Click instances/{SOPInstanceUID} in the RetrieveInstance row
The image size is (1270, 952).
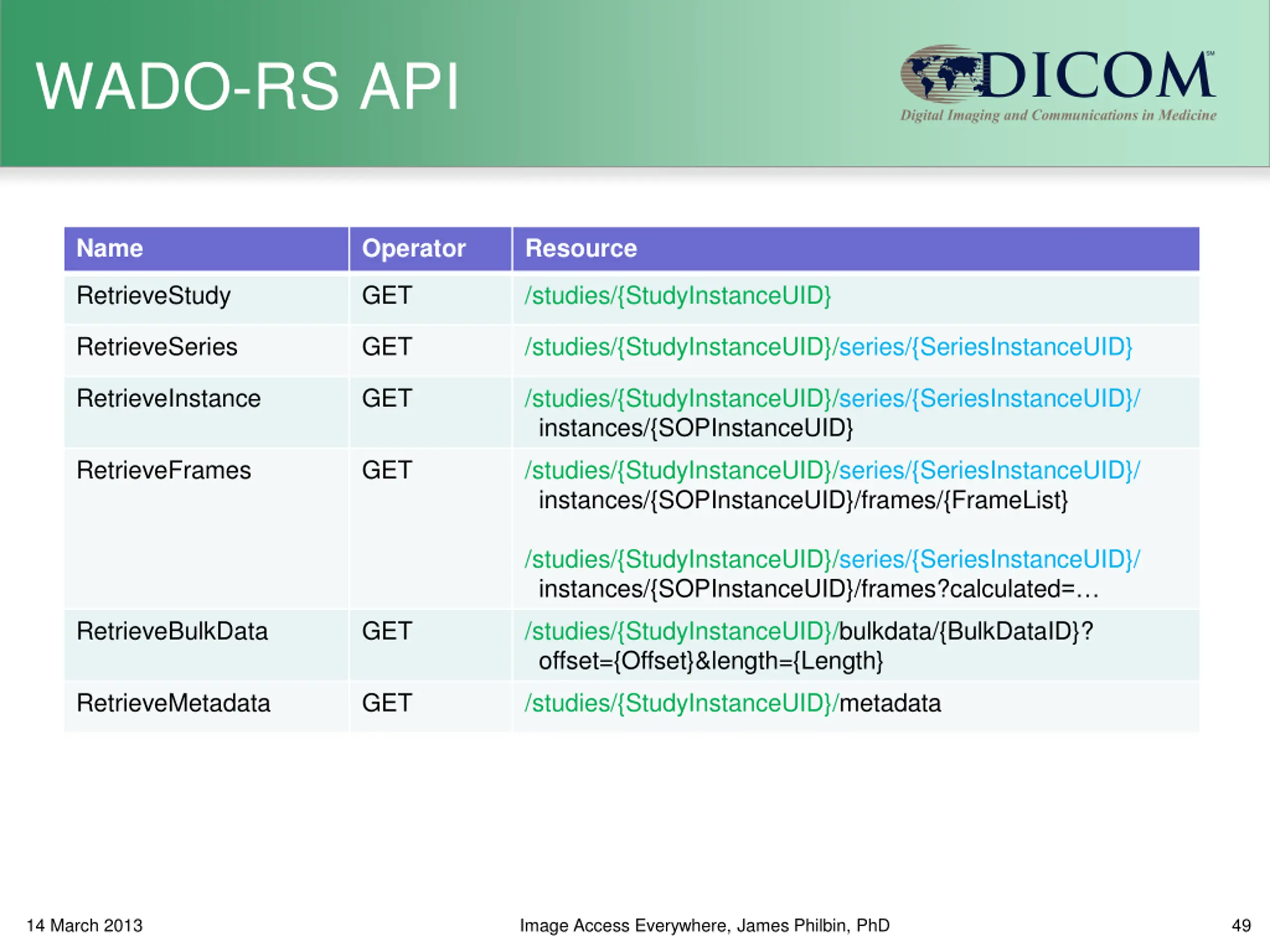pyautogui.click(x=696, y=429)
